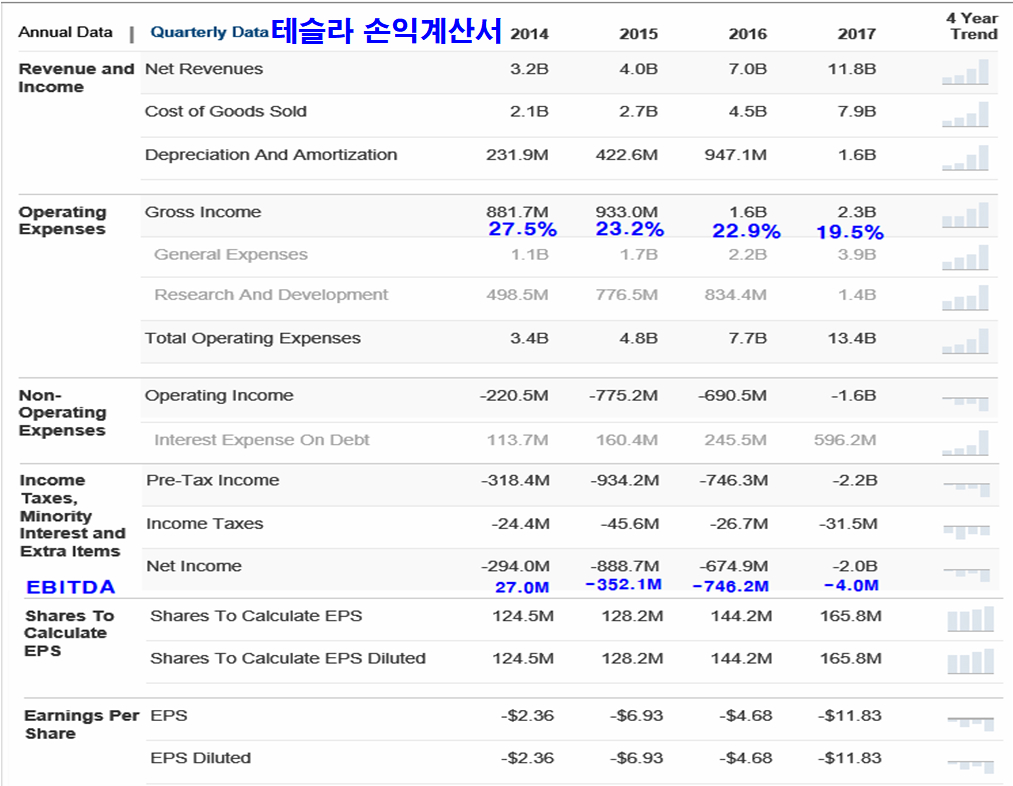Click the Pre-Tax Income trend sparkline
This screenshot has width=1013, height=786.
click(966, 489)
